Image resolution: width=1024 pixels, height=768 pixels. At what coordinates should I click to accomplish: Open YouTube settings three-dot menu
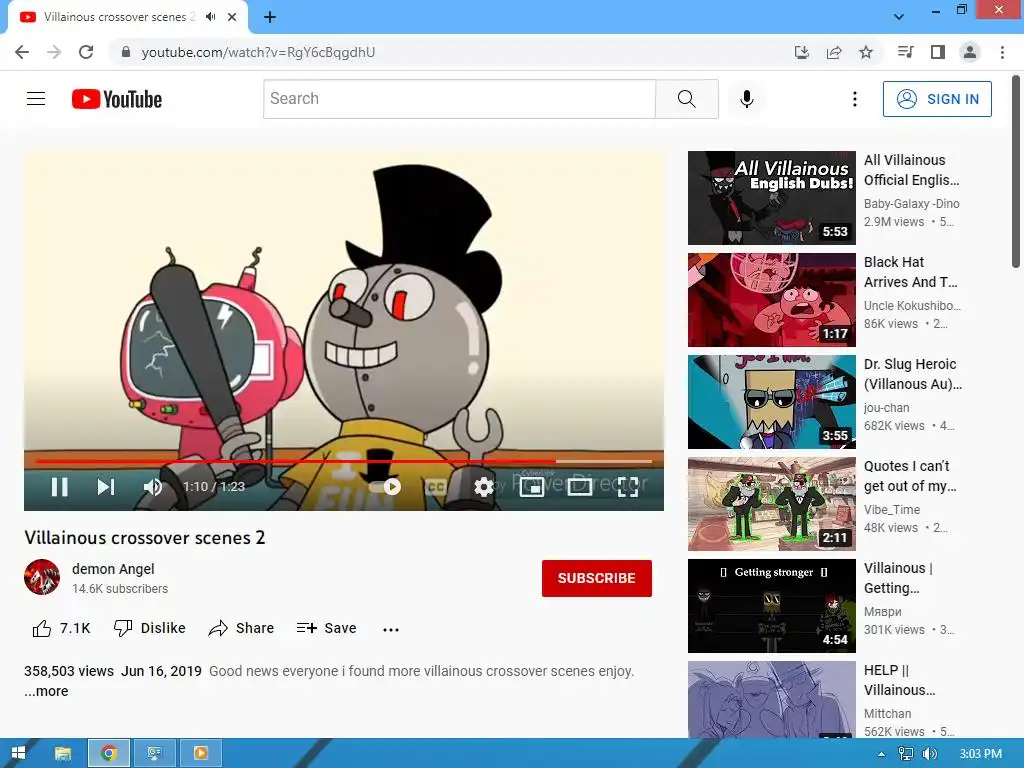click(854, 99)
